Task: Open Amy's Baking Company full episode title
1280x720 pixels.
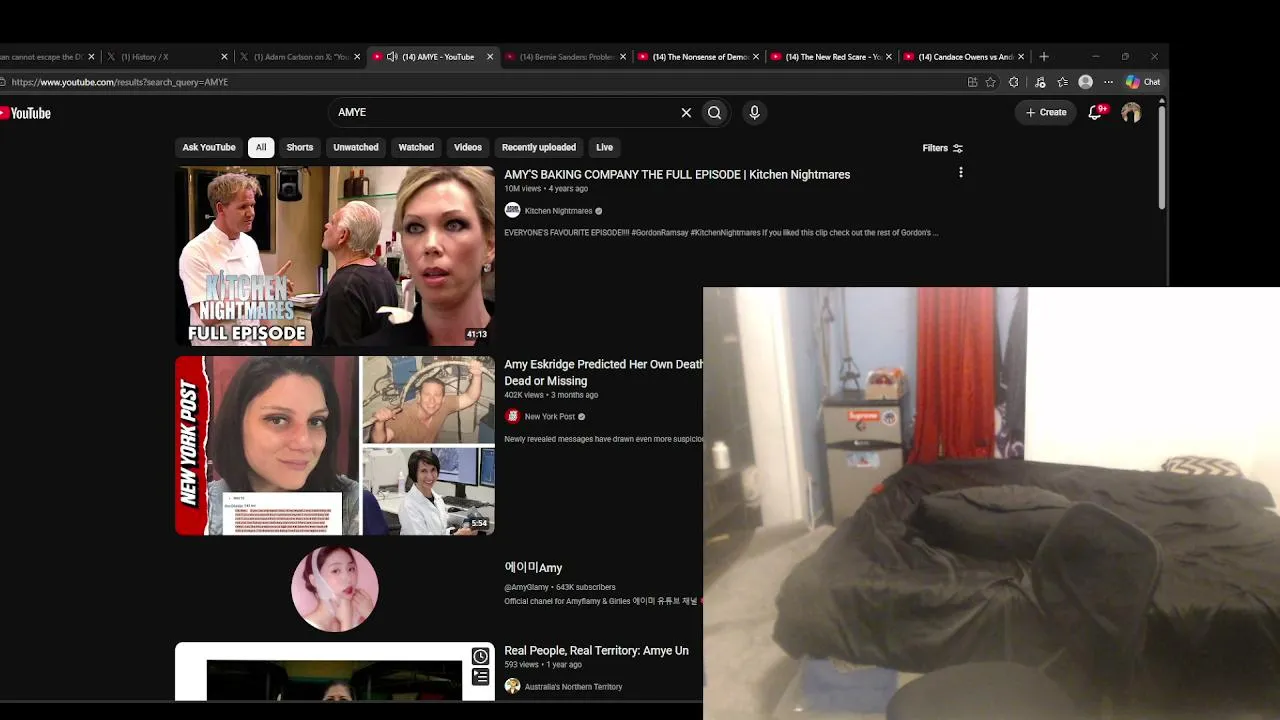Action: click(x=677, y=174)
